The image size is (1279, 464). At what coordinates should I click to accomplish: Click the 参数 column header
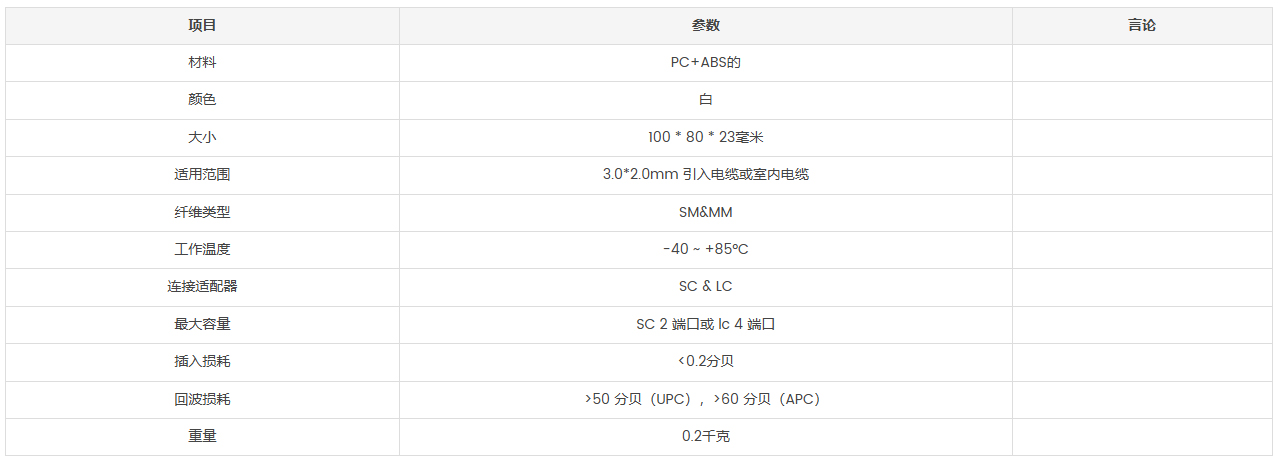pos(706,25)
